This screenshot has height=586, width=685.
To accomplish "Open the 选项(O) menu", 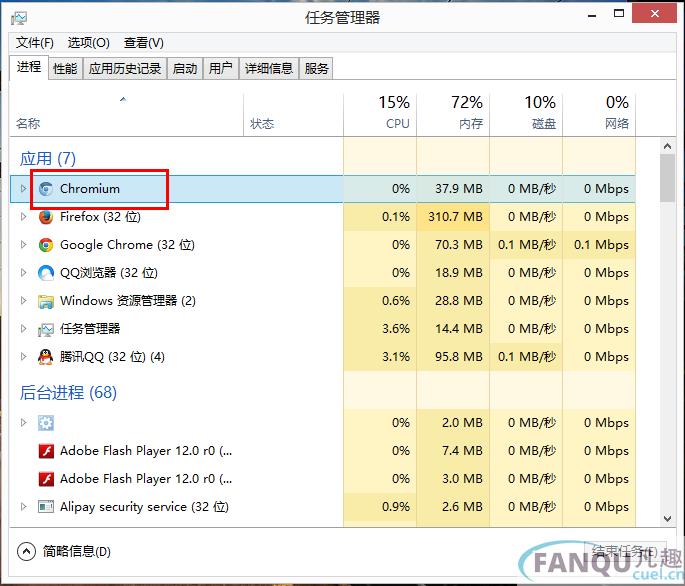I will [89, 43].
